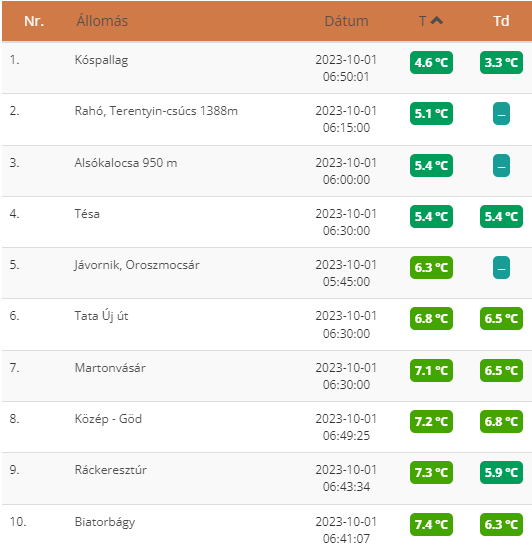
Task: Open Rahó, Terentyin-csúcs 1388m station
Action: pos(156,111)
